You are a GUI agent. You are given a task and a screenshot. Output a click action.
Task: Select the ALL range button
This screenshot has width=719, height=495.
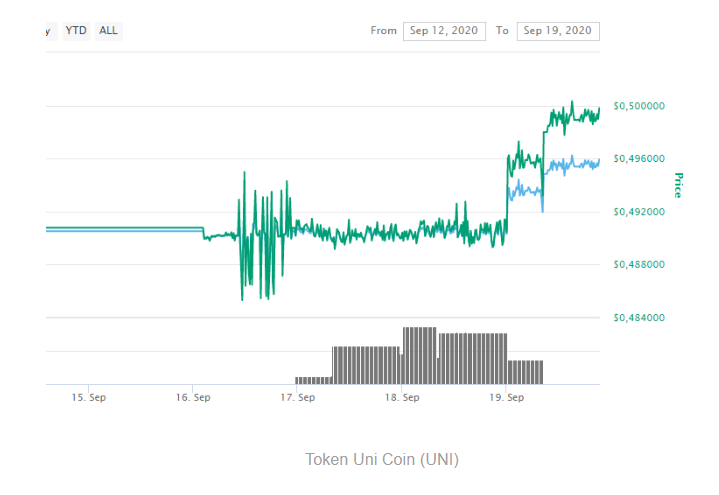coord(109,31)
